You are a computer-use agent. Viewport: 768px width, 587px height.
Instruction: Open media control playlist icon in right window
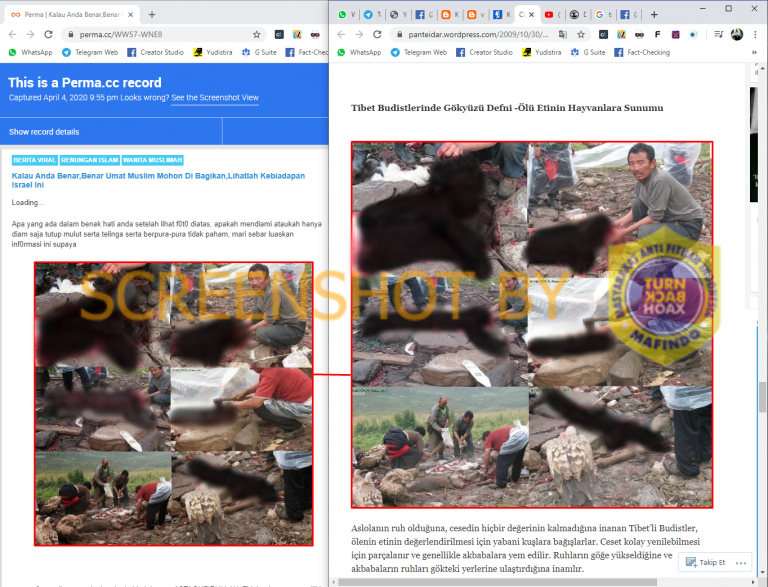[719, 34]
